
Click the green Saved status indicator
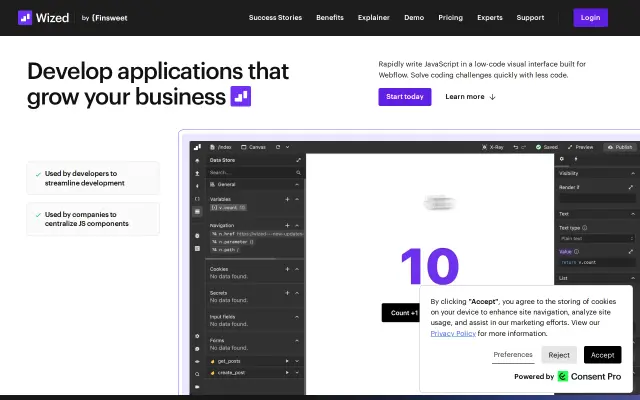click(547, 147)
